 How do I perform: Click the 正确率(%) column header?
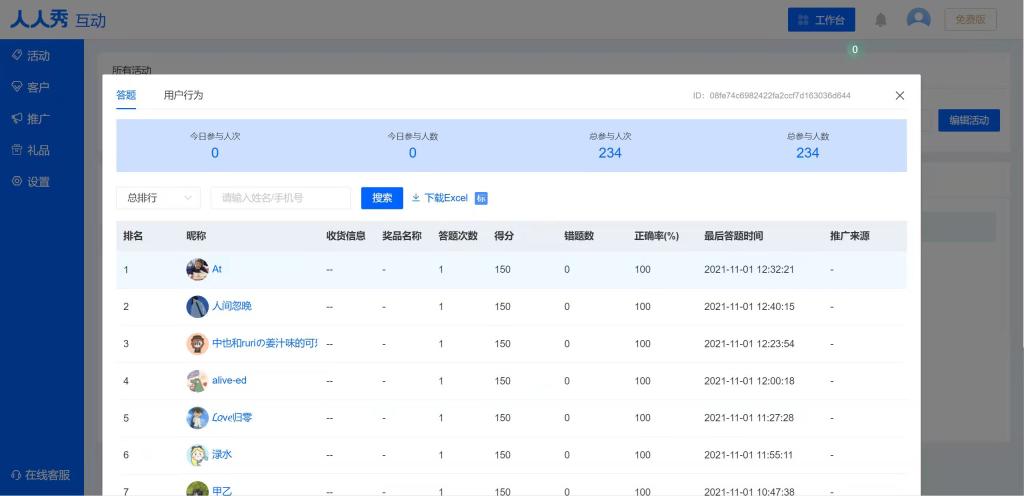click(x=656, y=236)
